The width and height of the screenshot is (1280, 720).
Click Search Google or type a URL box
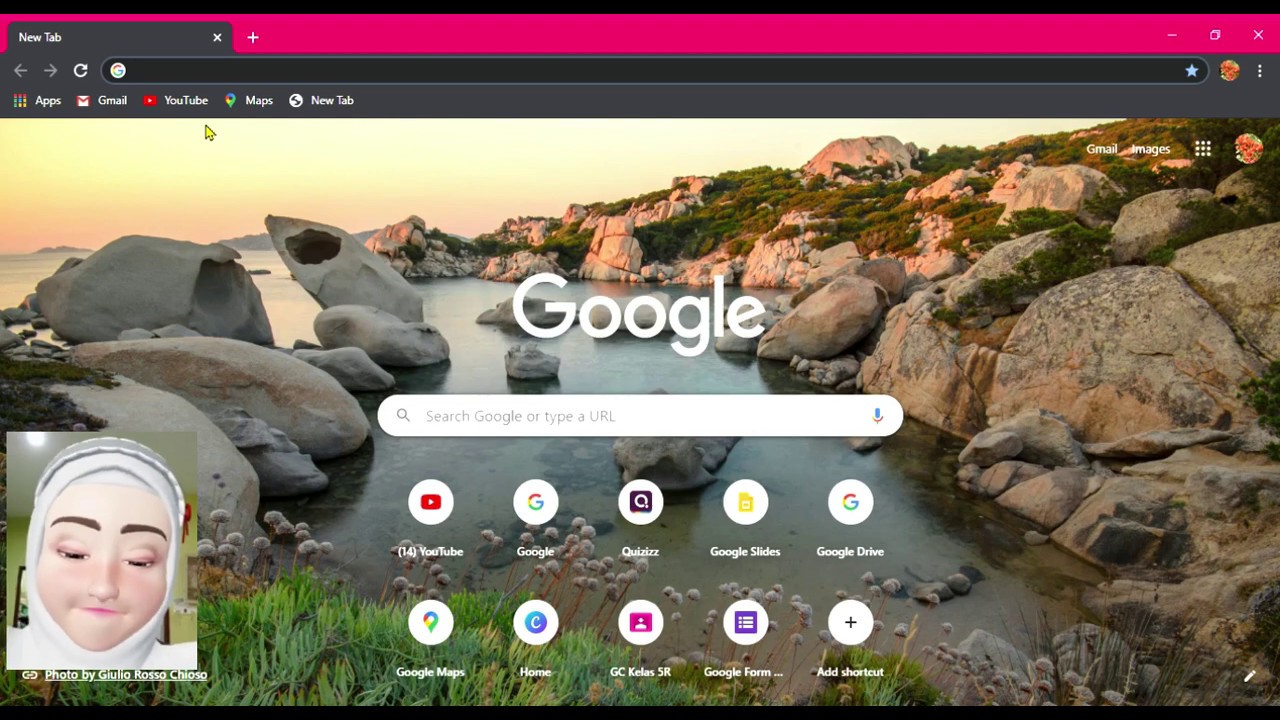tap(640, 416)
